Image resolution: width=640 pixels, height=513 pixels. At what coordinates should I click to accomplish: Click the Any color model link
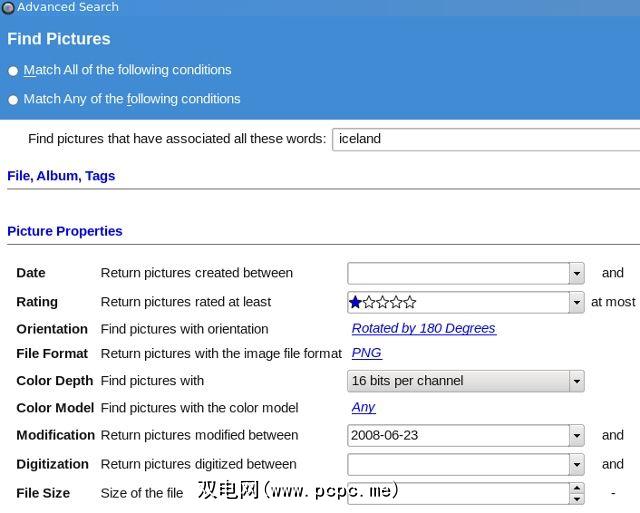363,407
